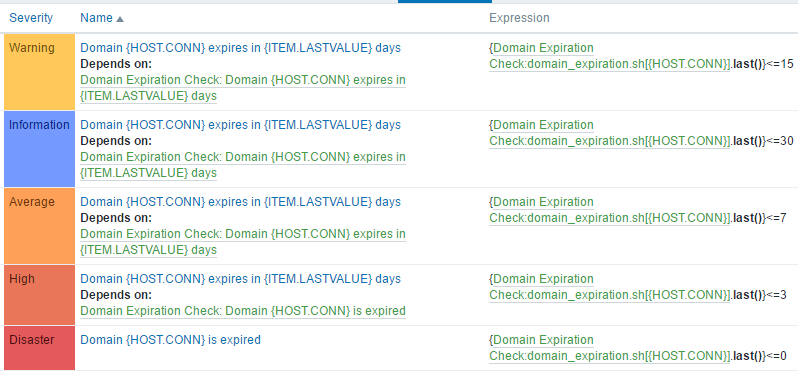Sort triggers by Name column header
Screen dimensions: 798x375
point(97,18)
